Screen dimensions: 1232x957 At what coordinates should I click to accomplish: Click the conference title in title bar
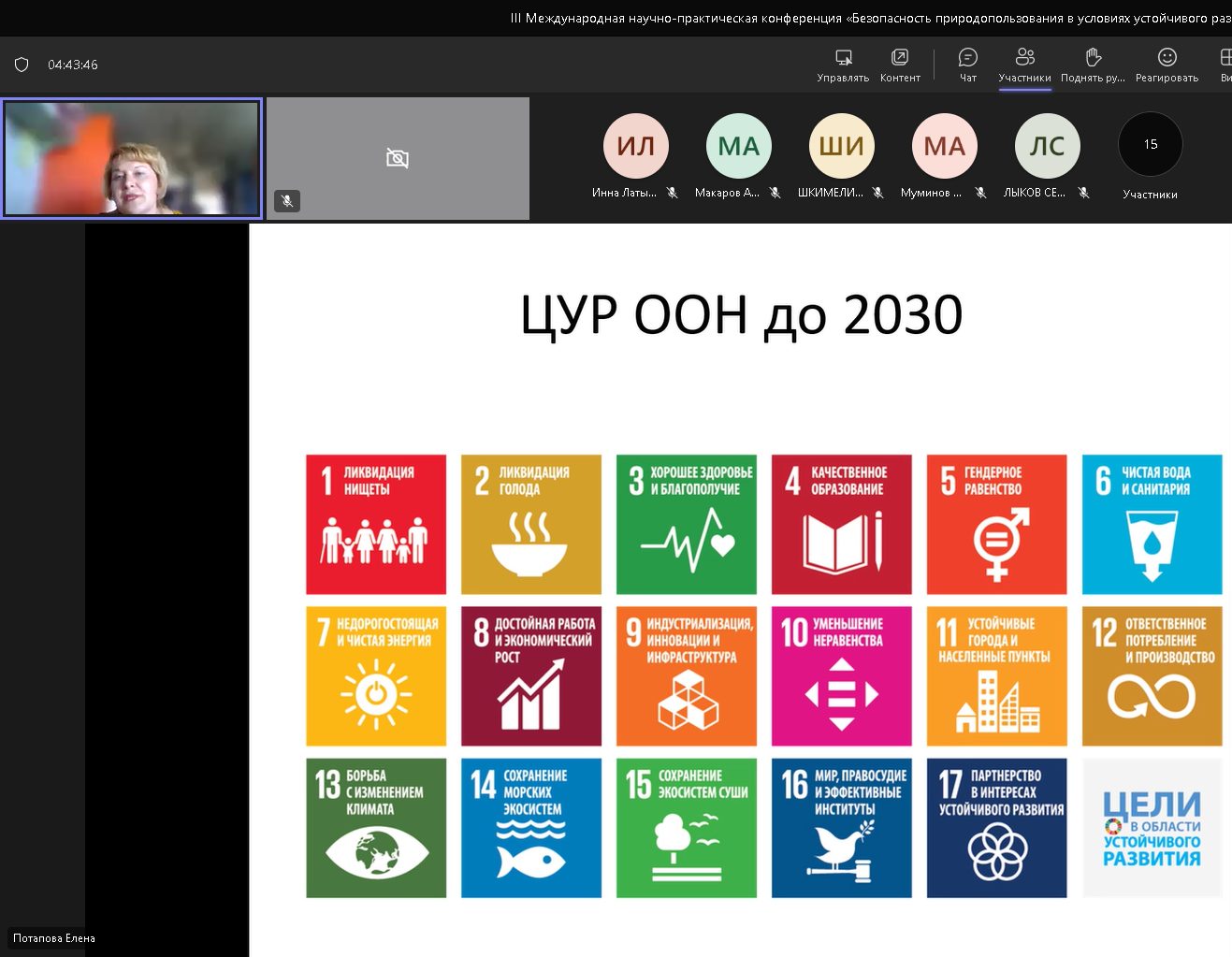[870, 18]
